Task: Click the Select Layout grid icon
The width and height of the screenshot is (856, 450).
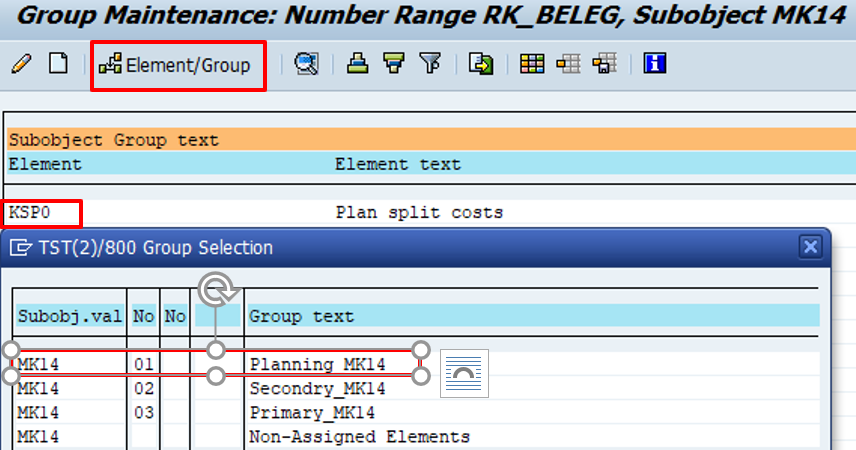Action: (568, 65)
